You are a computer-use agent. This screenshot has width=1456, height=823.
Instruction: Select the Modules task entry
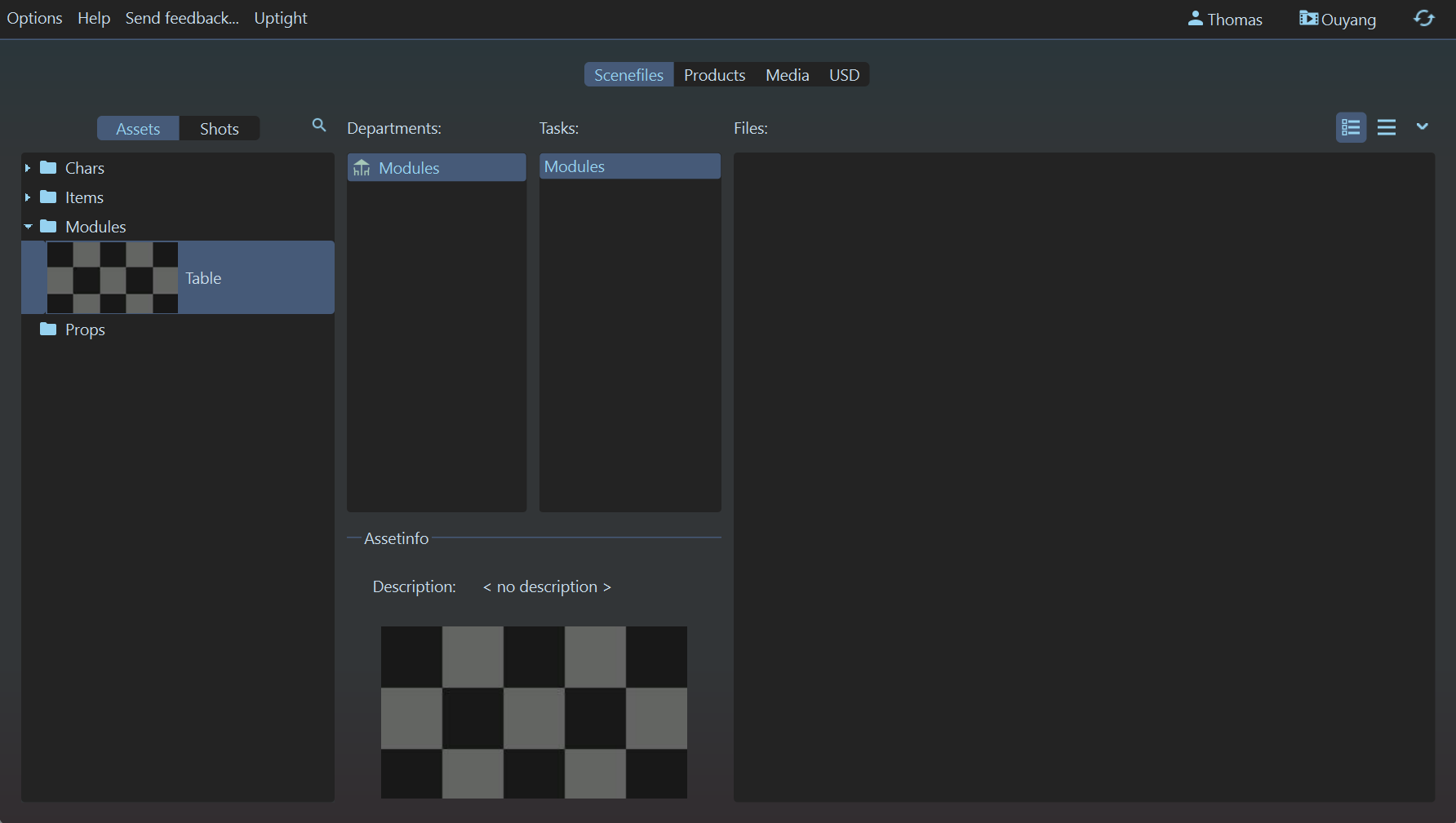(x=575, y=166)
